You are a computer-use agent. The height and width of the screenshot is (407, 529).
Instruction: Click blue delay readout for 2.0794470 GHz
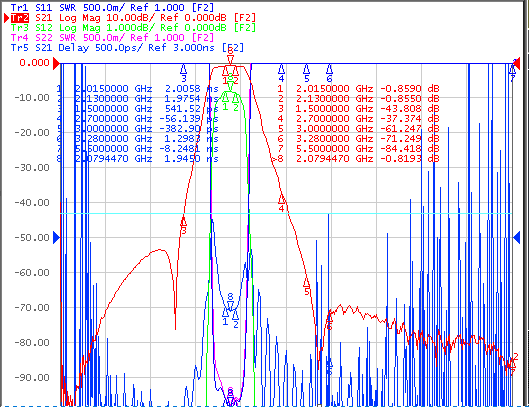point(137,159)
